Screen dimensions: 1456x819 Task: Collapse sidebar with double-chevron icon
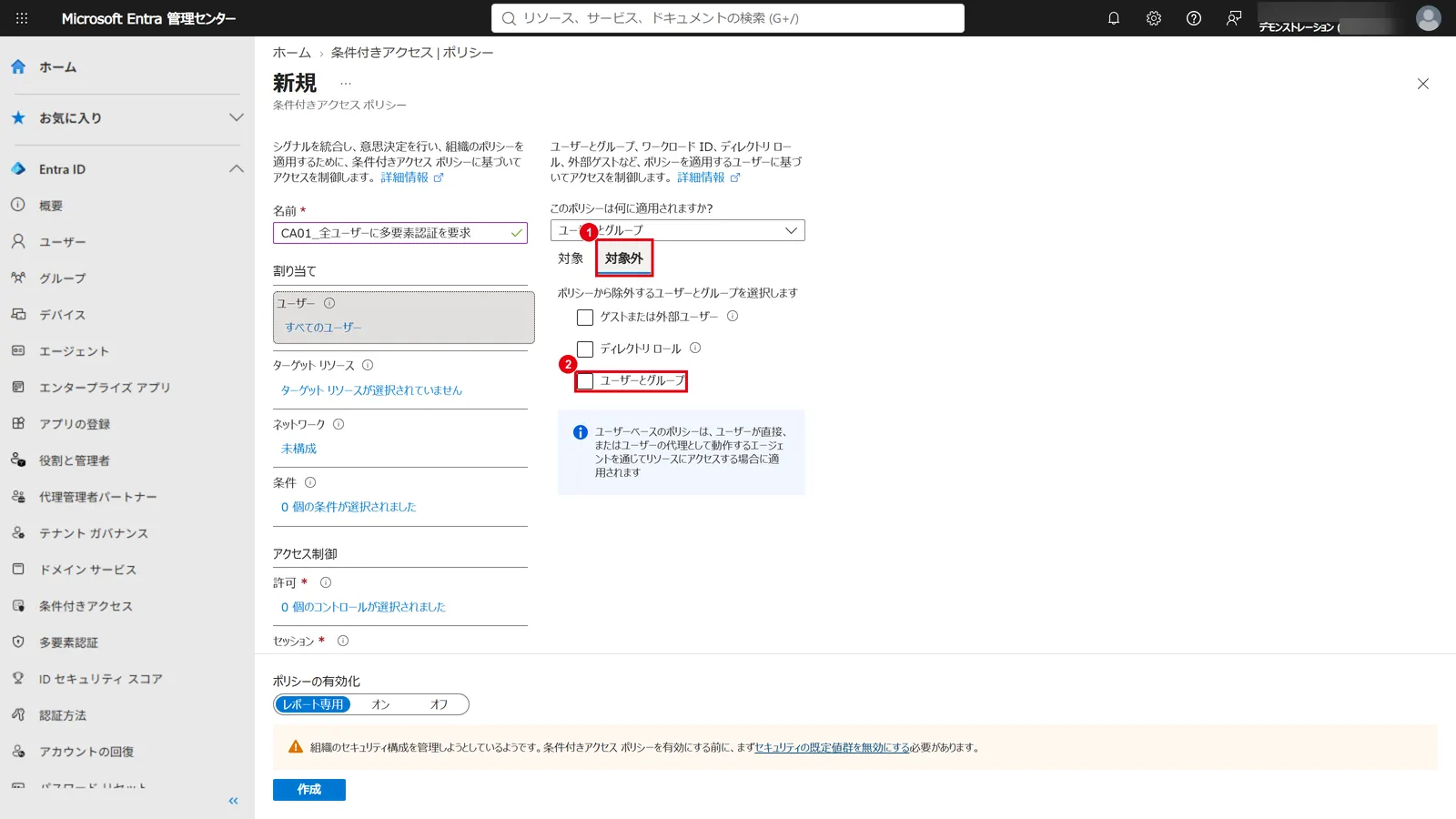click(233, 801)
